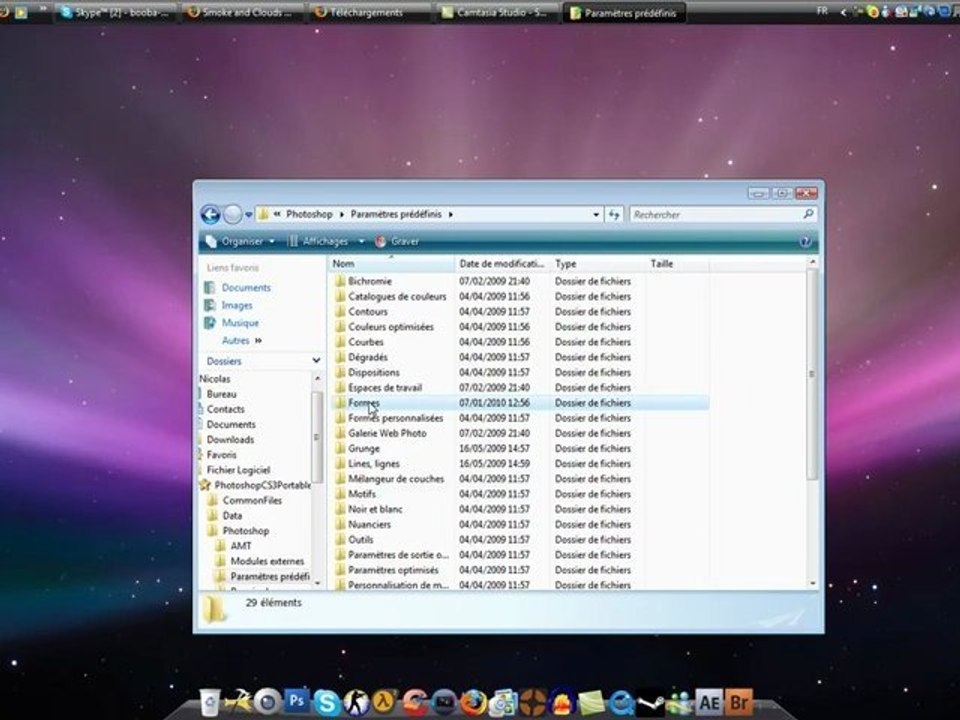Viewport: 960px width, 720px height.
Task: Sort by Type column header
Action: tap(599, 264)
